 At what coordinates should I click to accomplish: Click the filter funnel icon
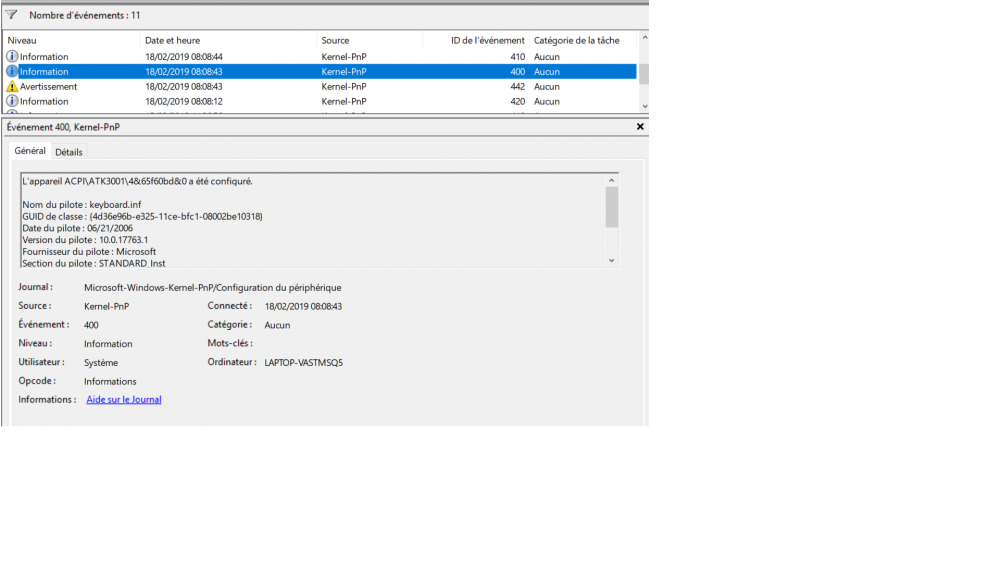coord(12,15)
